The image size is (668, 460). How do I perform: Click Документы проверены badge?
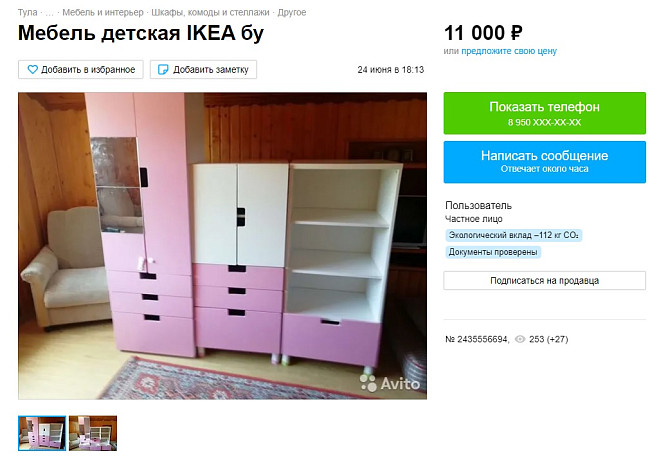pos(493,252)
